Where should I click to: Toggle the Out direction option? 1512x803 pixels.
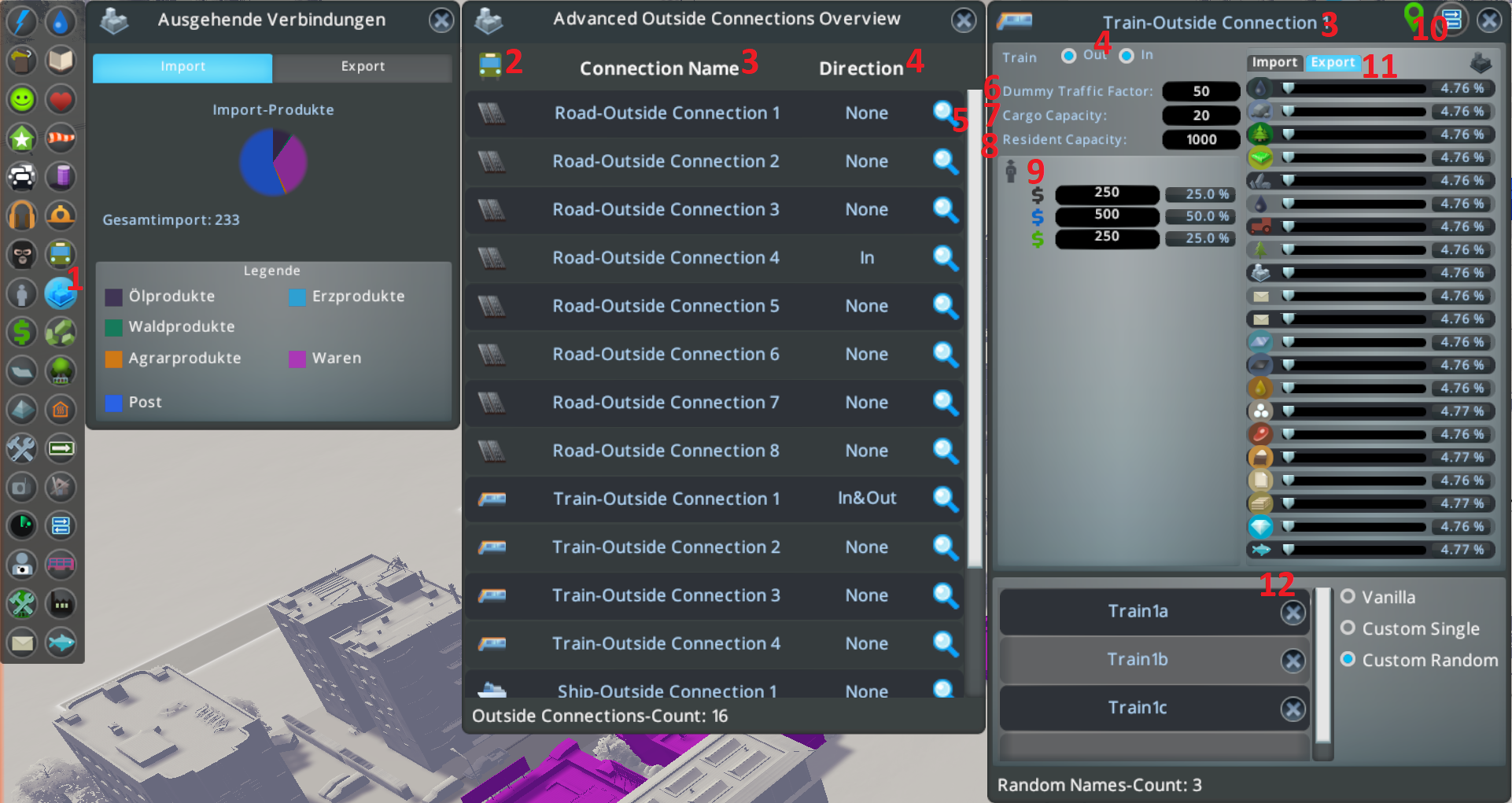click(1068, 55)
